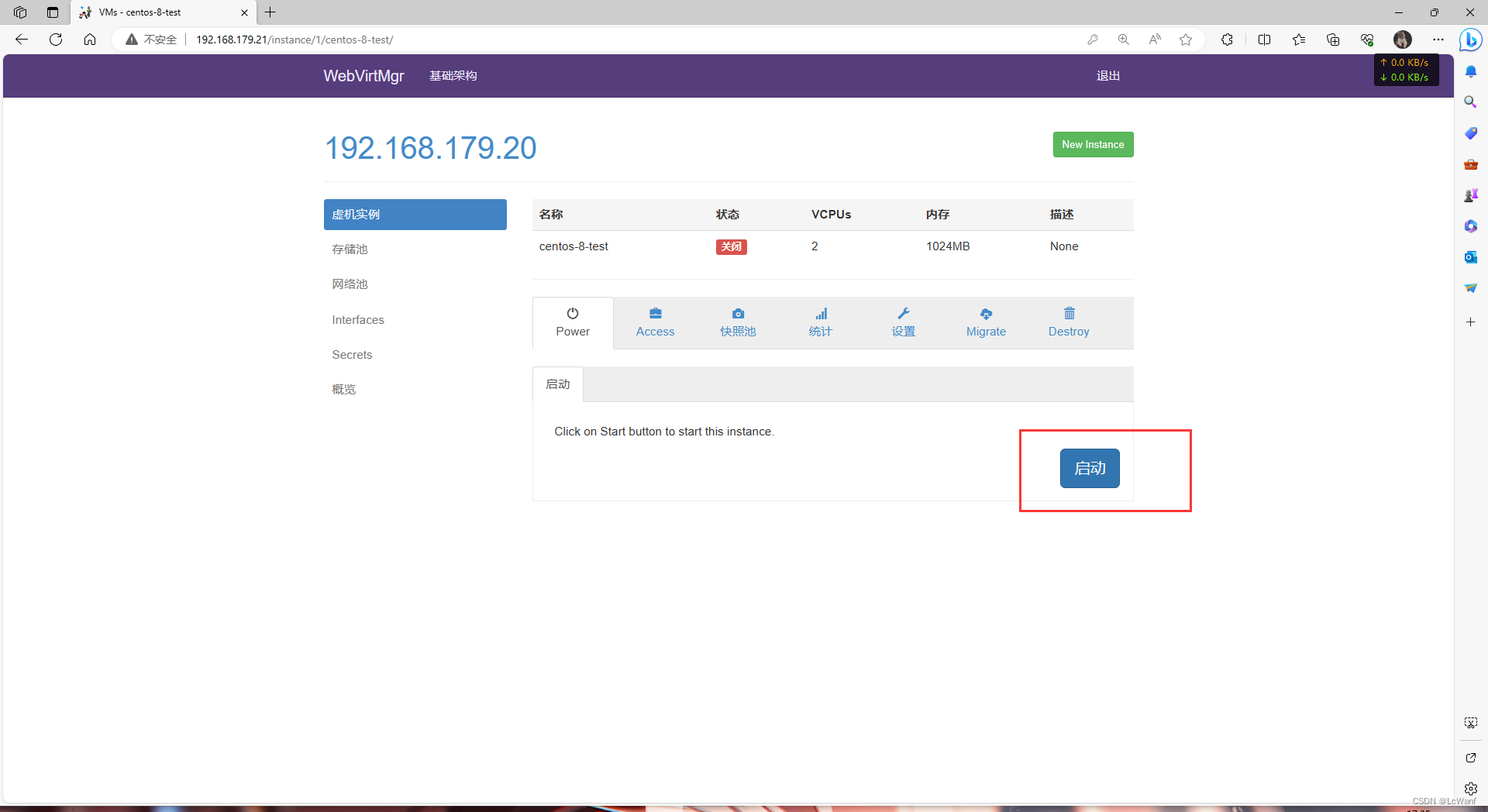Click the sidebar shopping tag icon

click(1470, 133)
